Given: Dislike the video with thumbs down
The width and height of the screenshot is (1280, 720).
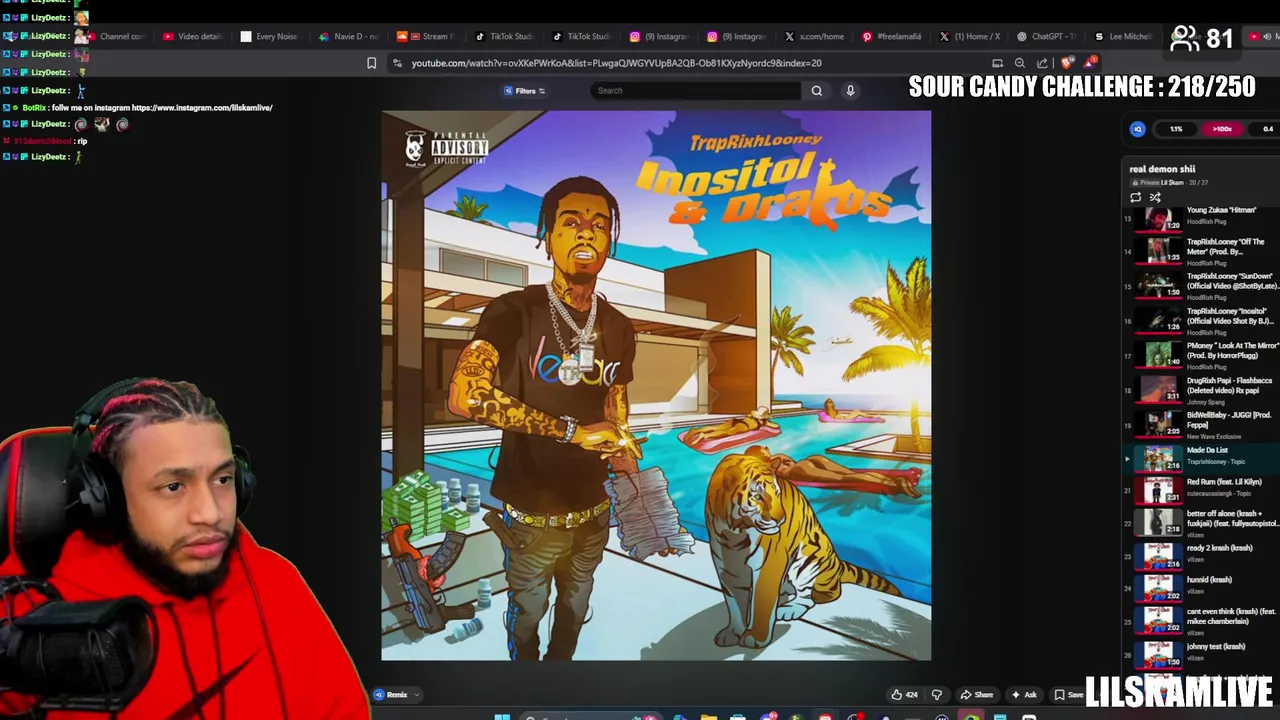Looking at the screenshot, I should (937, 695).
